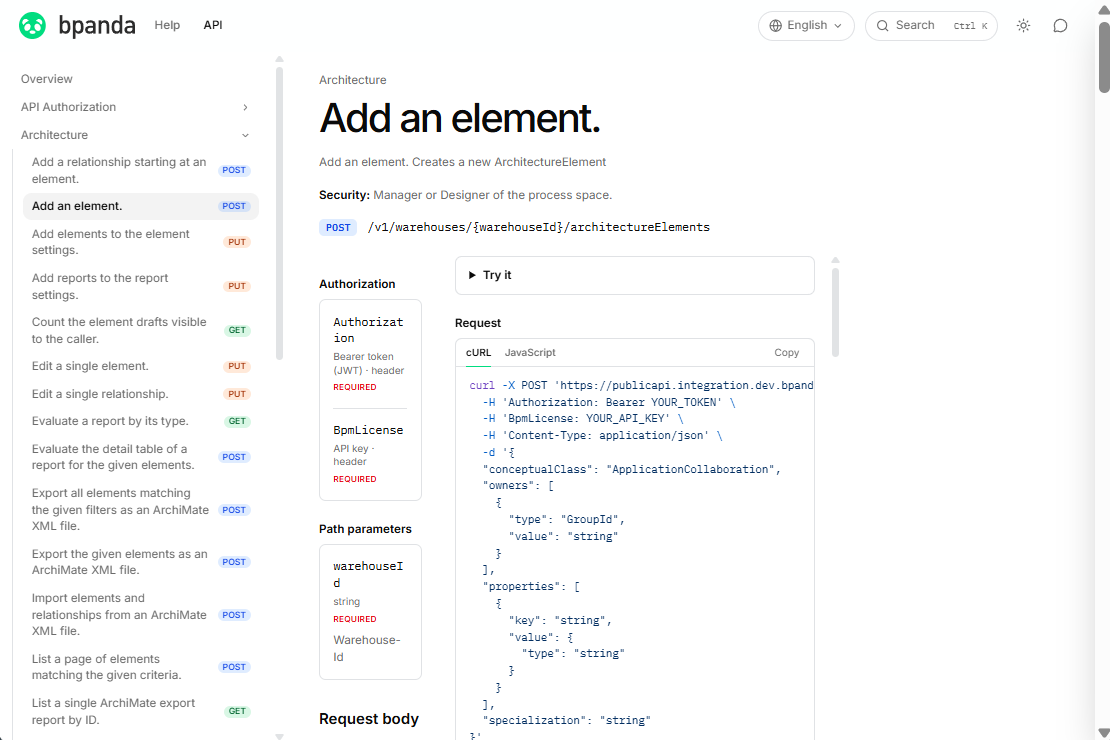Open 'Import elements and relationships' entry

(x=141, y=615)
